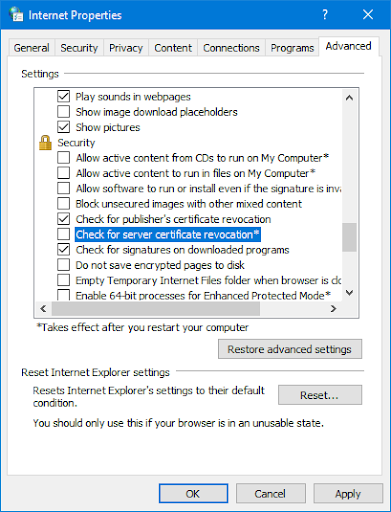
Task: Click the question mark help icon
Action: [325, 15]
